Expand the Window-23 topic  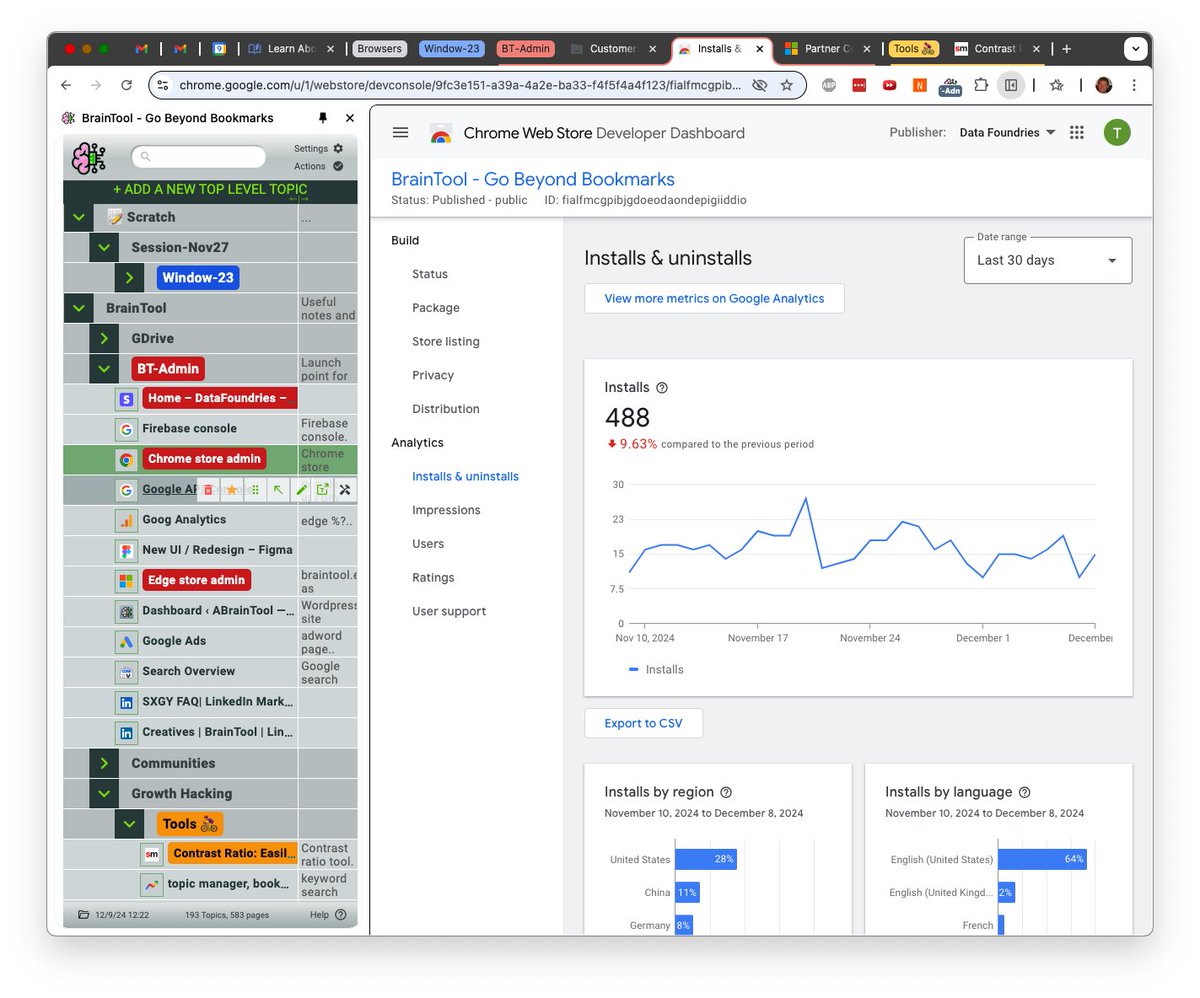(x=129, y=278)
